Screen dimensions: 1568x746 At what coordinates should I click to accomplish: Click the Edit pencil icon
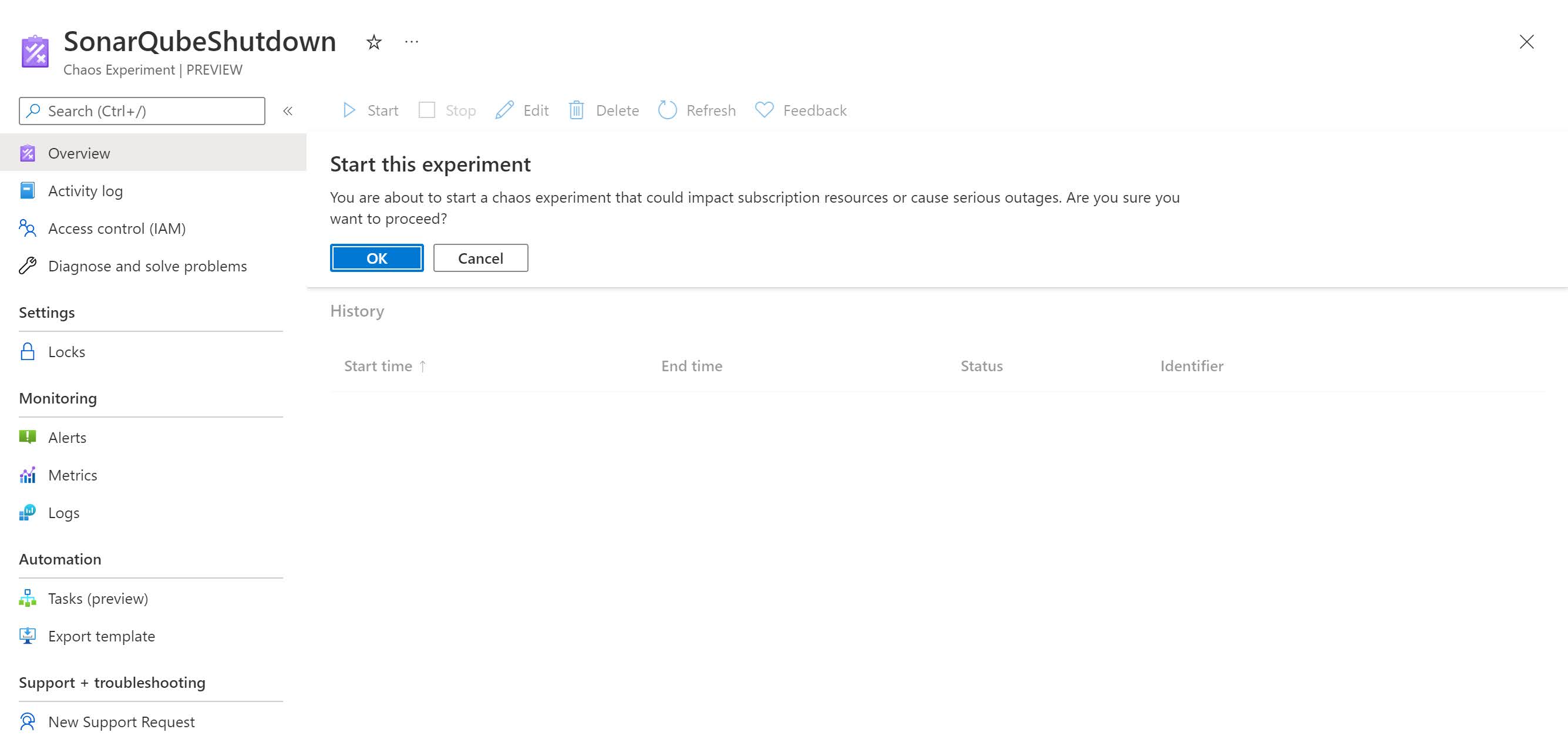504,110
